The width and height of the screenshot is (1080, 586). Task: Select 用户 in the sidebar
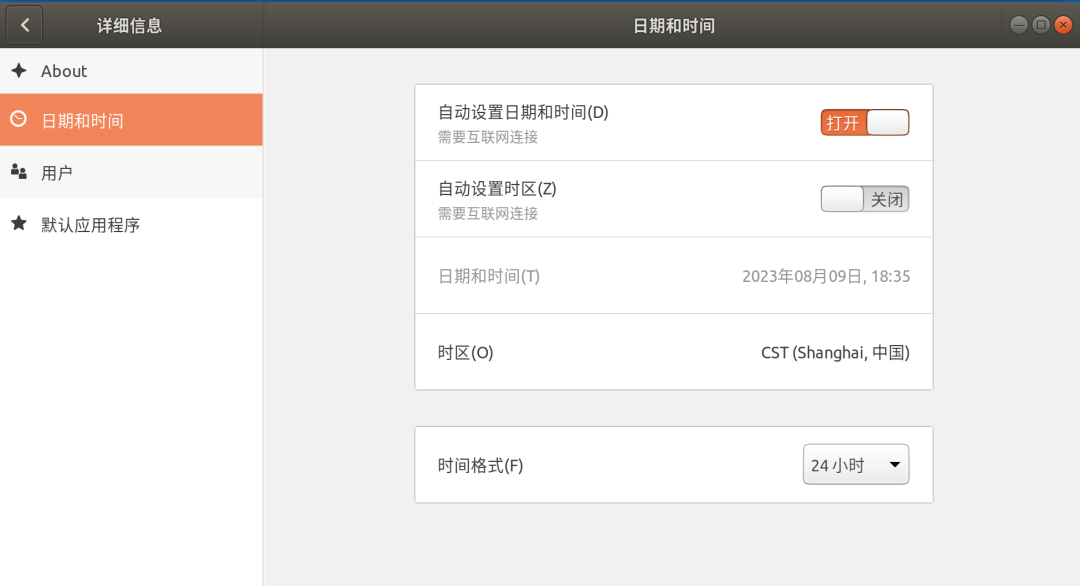57,173
